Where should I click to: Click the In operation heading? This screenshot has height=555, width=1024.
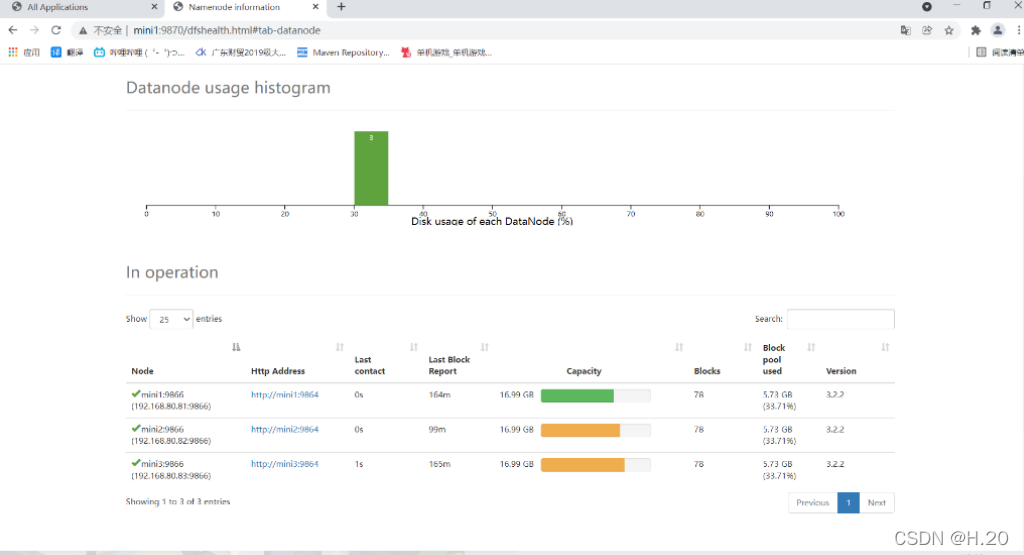(172, 272)
